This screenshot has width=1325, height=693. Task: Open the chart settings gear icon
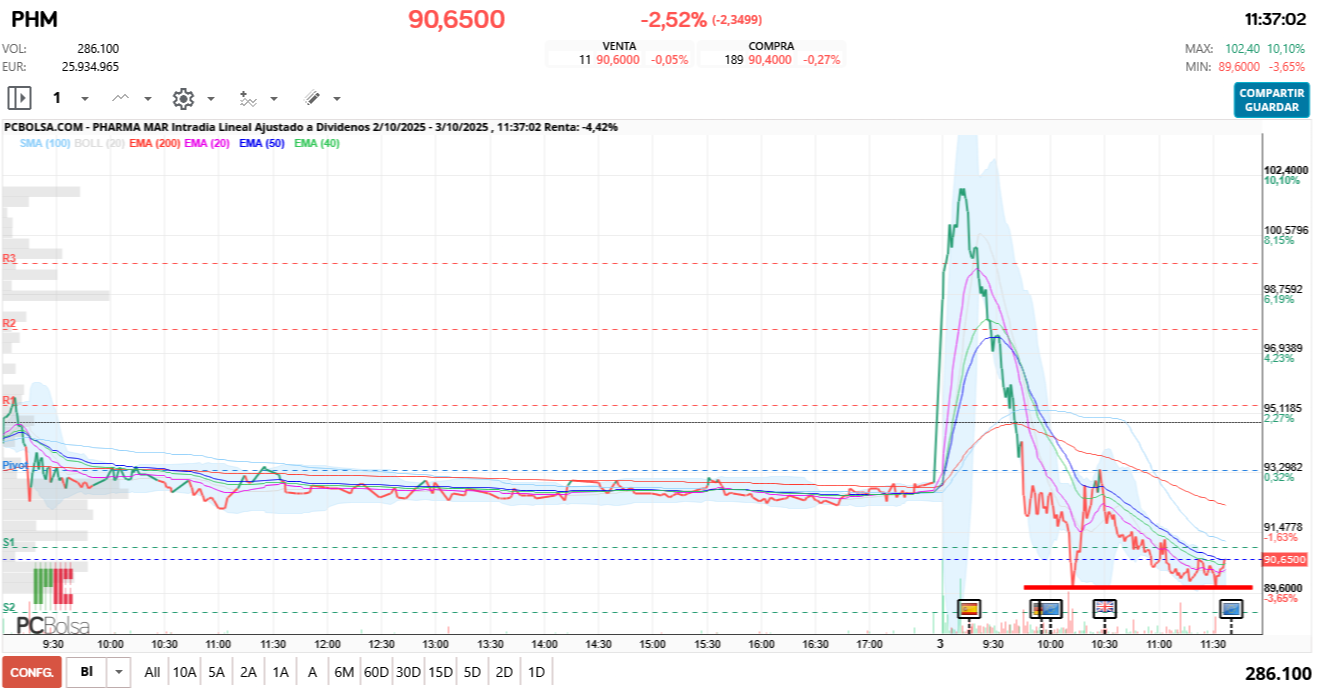[182, 98]
